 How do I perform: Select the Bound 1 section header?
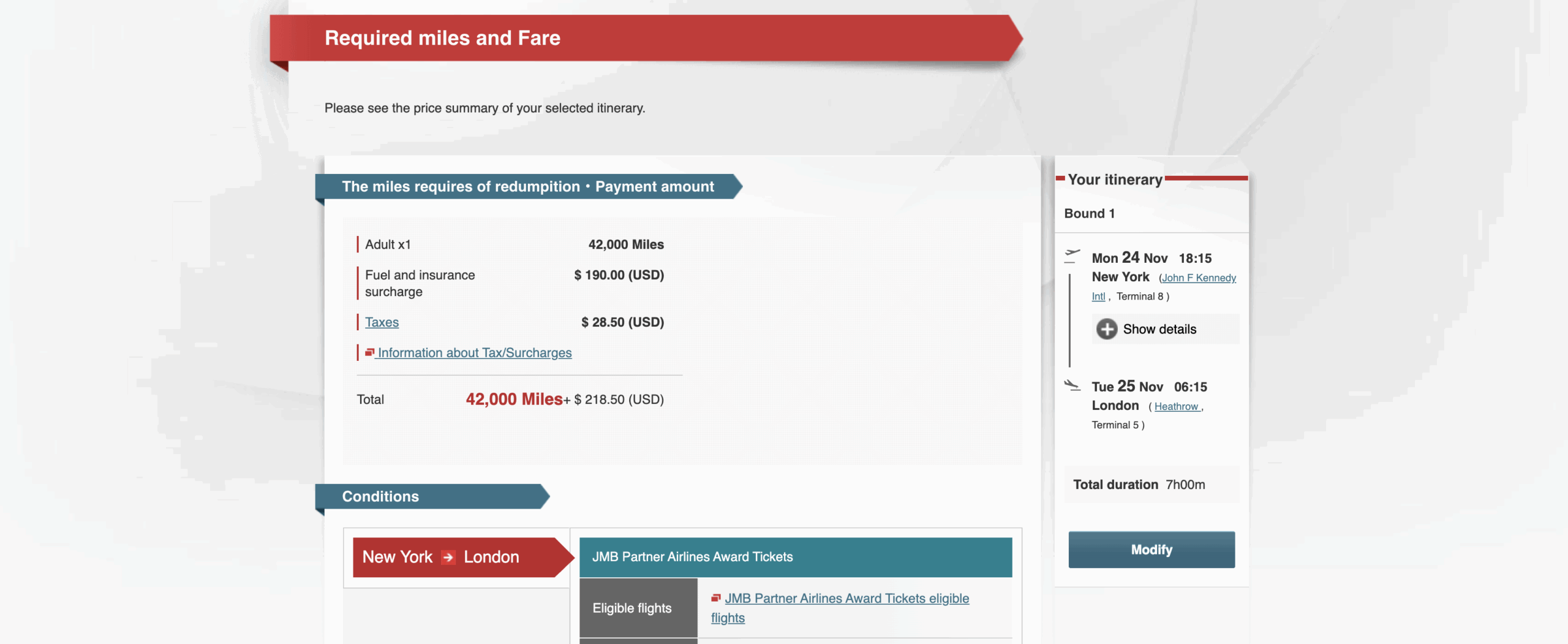[1090, 213]
